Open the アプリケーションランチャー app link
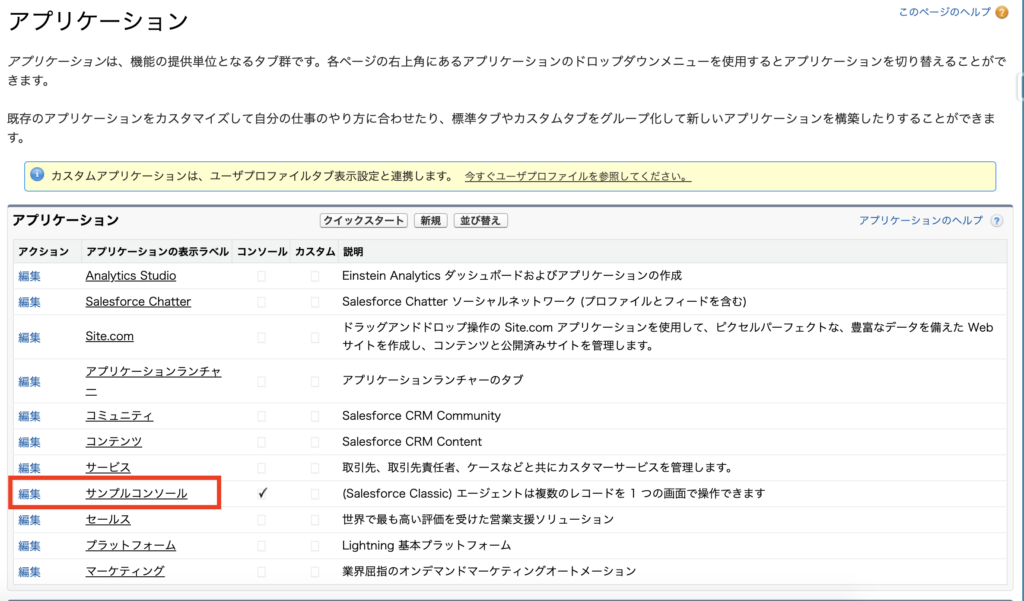Viewport: 1024px width, 601px height. (x=153, y=381)
